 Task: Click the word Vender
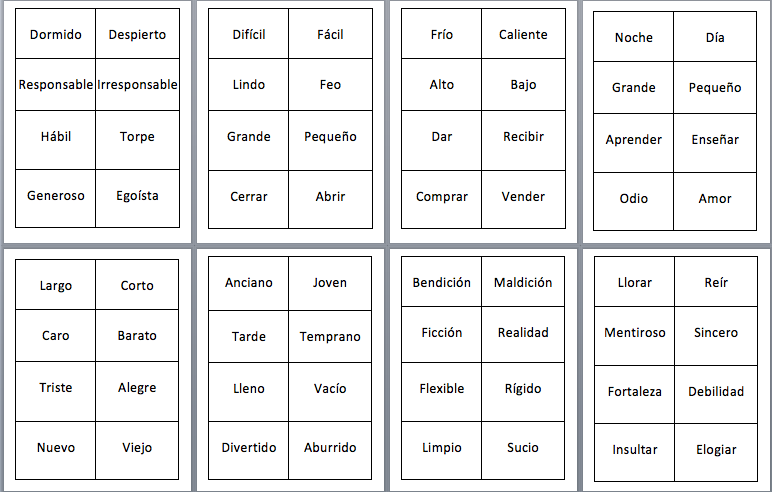(523, 197)
